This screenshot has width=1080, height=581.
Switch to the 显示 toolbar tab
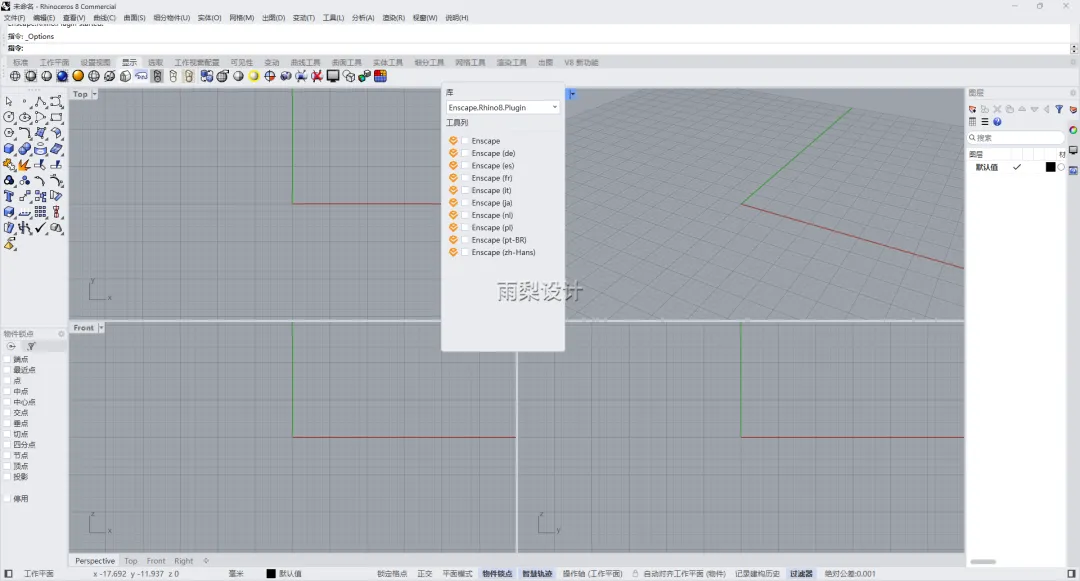129,63
